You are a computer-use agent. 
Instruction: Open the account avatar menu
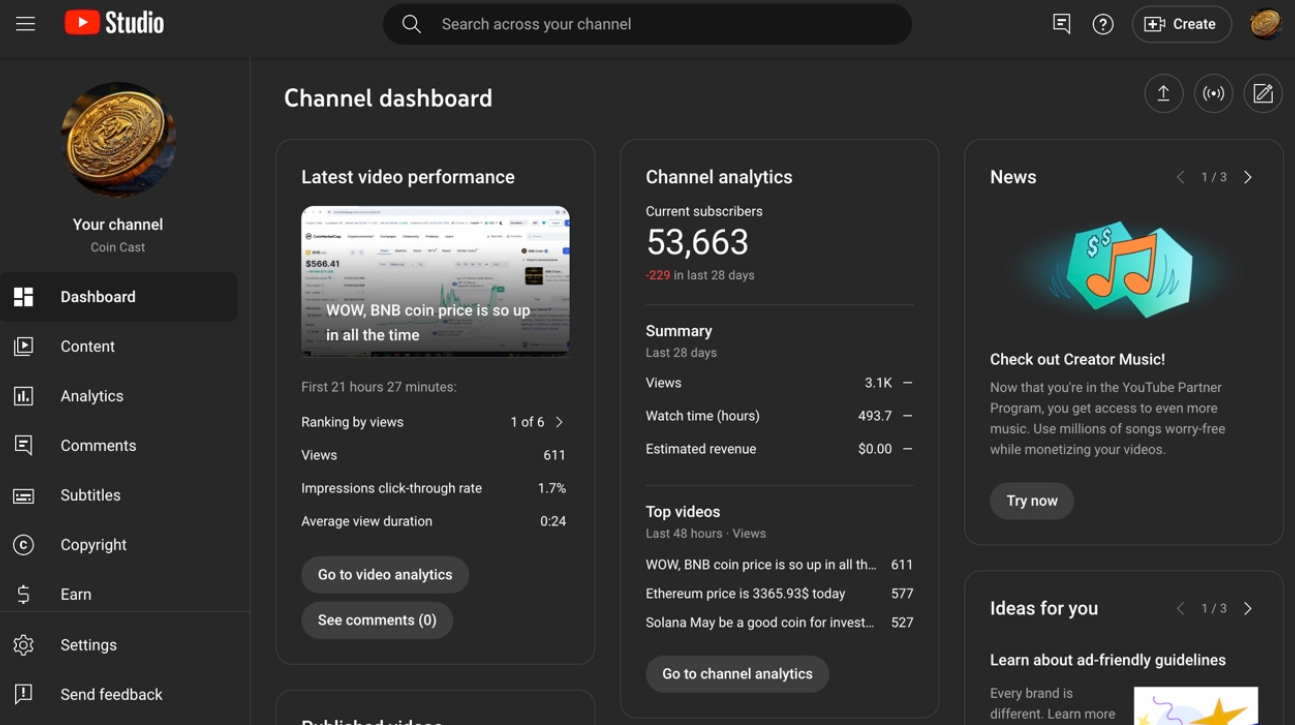(x=1265, y=24)
